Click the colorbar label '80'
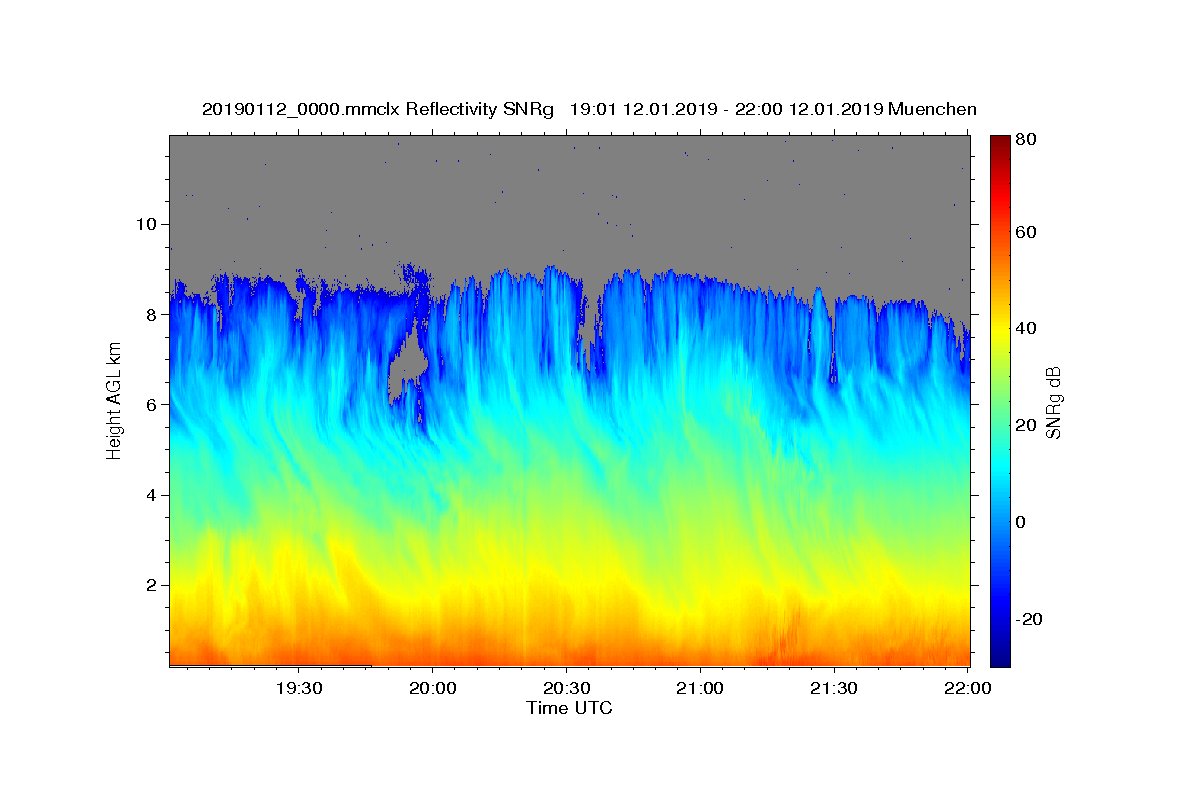 point(1028,140)
